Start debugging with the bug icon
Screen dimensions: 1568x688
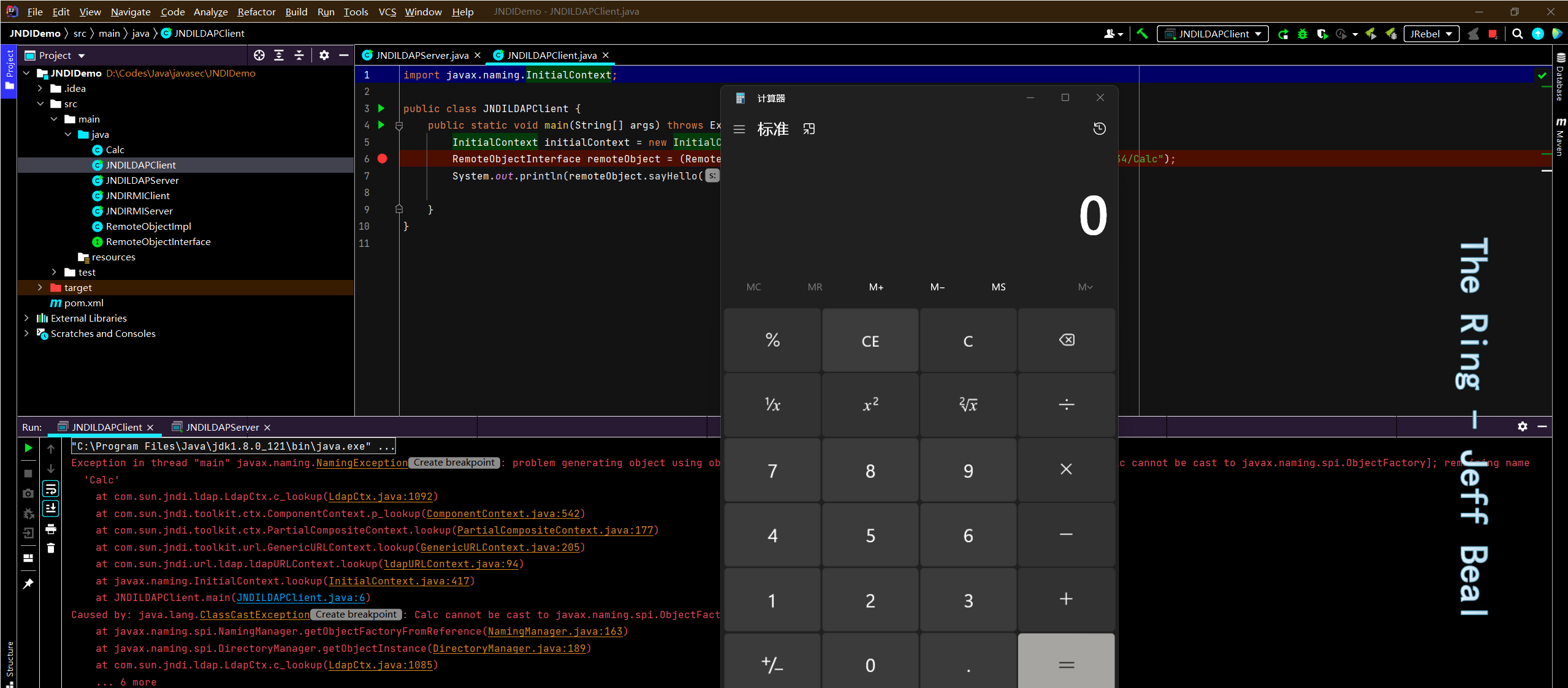[x=1303, y=34]
